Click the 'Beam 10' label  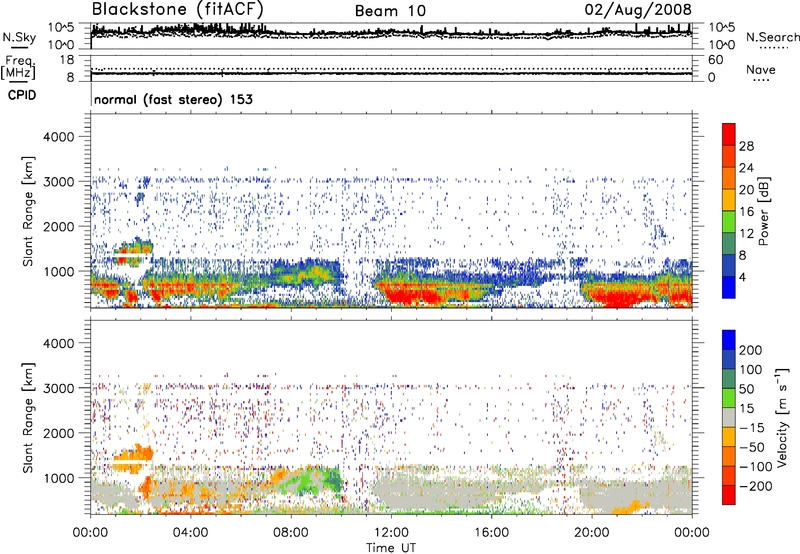point(390,11)
